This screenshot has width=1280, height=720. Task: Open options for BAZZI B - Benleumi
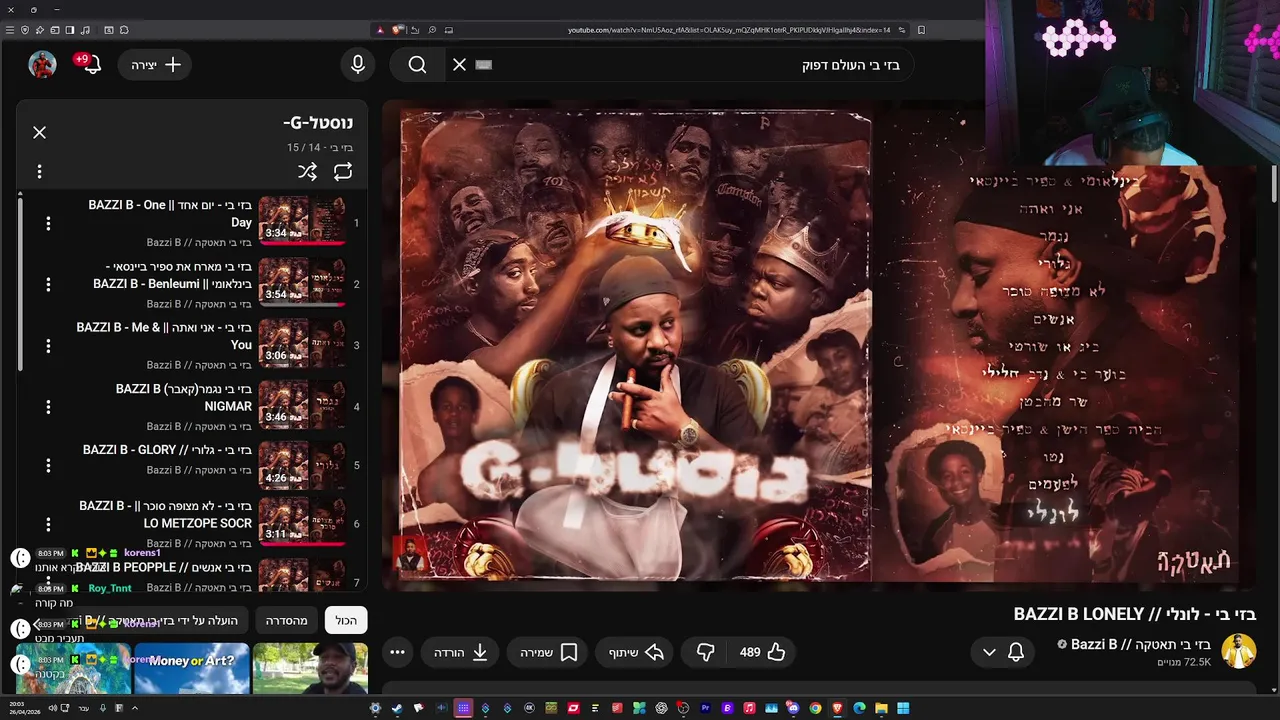(x=48, y=285)
